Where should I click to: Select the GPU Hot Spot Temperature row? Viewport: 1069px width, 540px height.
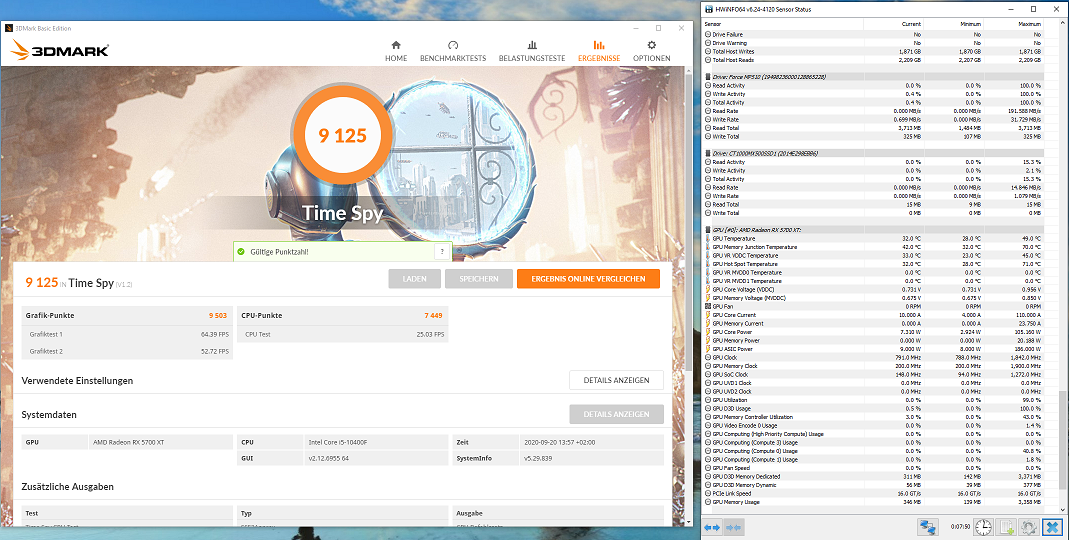click(x=873, y=265)
